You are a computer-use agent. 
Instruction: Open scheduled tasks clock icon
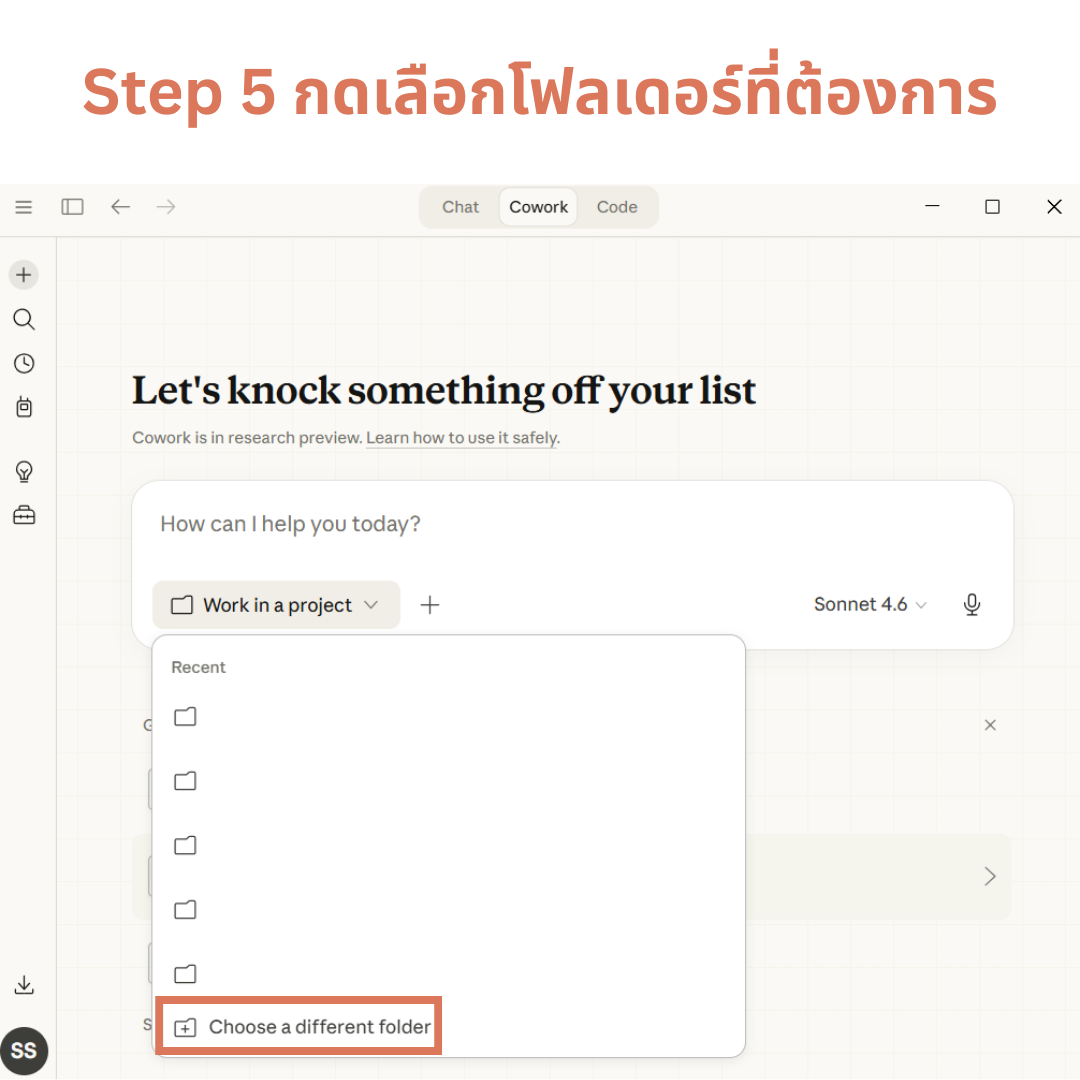(24, 364)
